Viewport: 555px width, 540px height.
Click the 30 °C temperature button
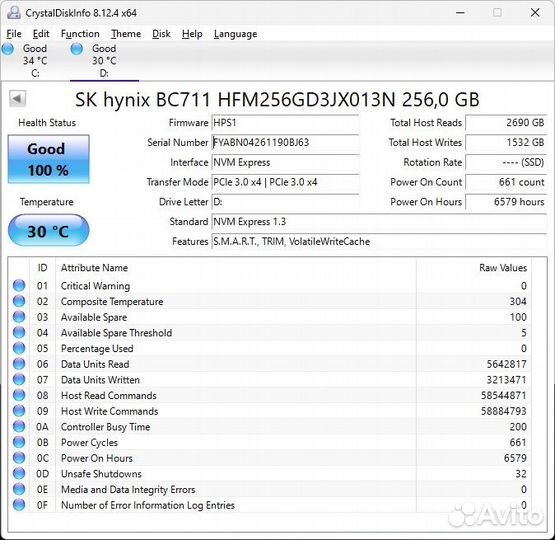point(48,230)
